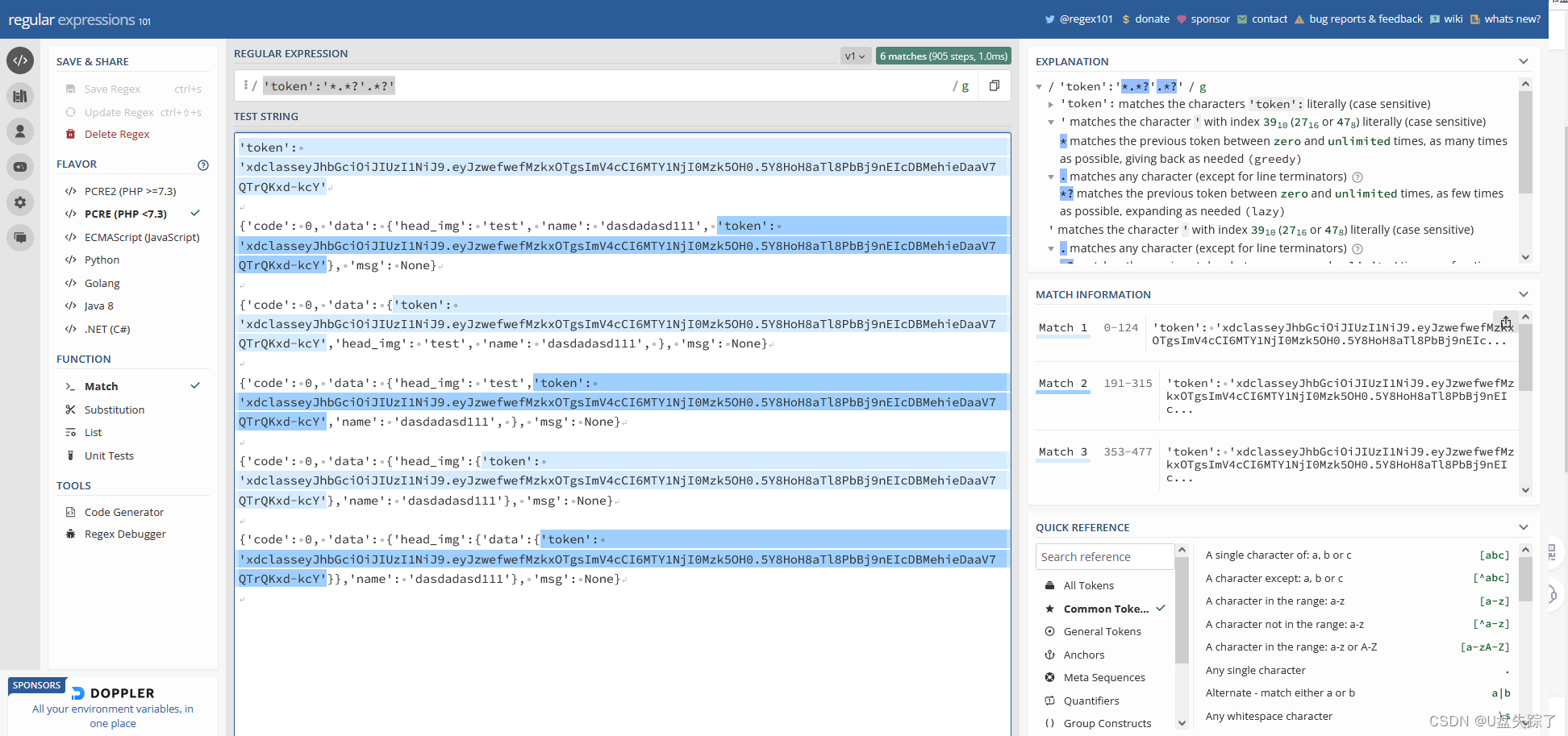
Task: Click the Search reference input field
Action: [1104, 557]
